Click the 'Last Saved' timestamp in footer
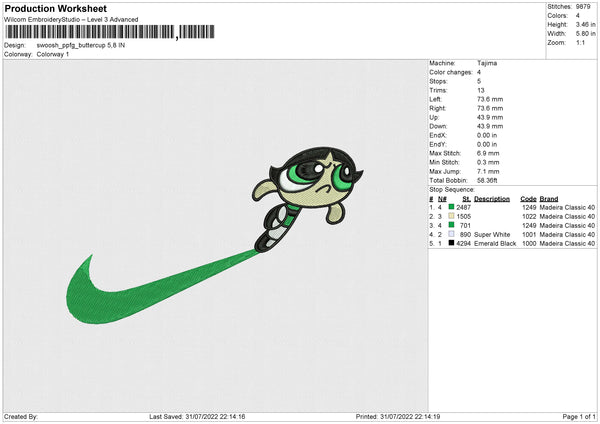The image size is (600, 424). click(197, 416)
